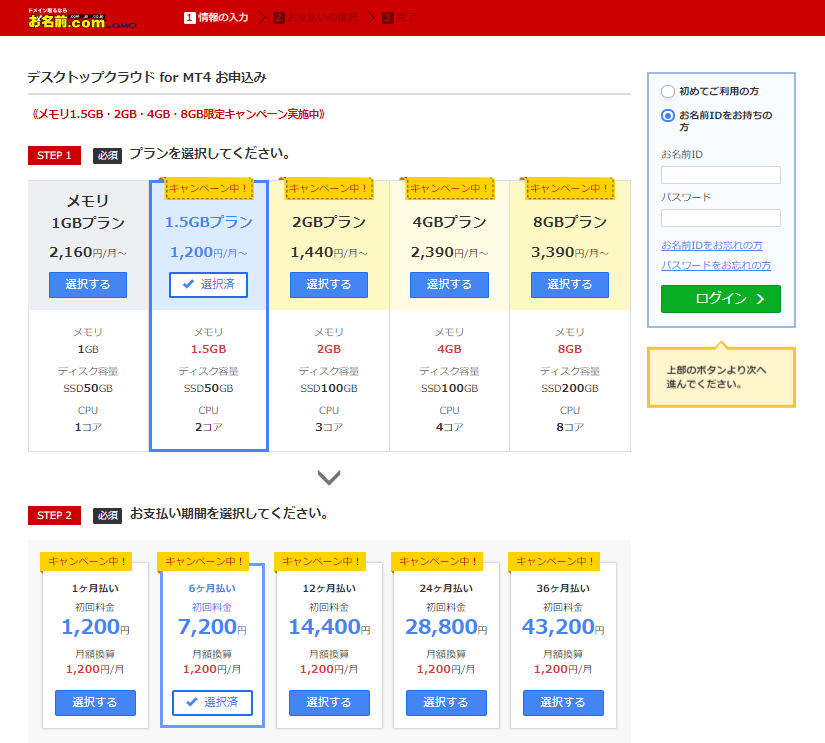Choose the 4GBプラン 選択する button
This screenshot has height=743, width=825.
pyautogui.click(x=449, y=285)
